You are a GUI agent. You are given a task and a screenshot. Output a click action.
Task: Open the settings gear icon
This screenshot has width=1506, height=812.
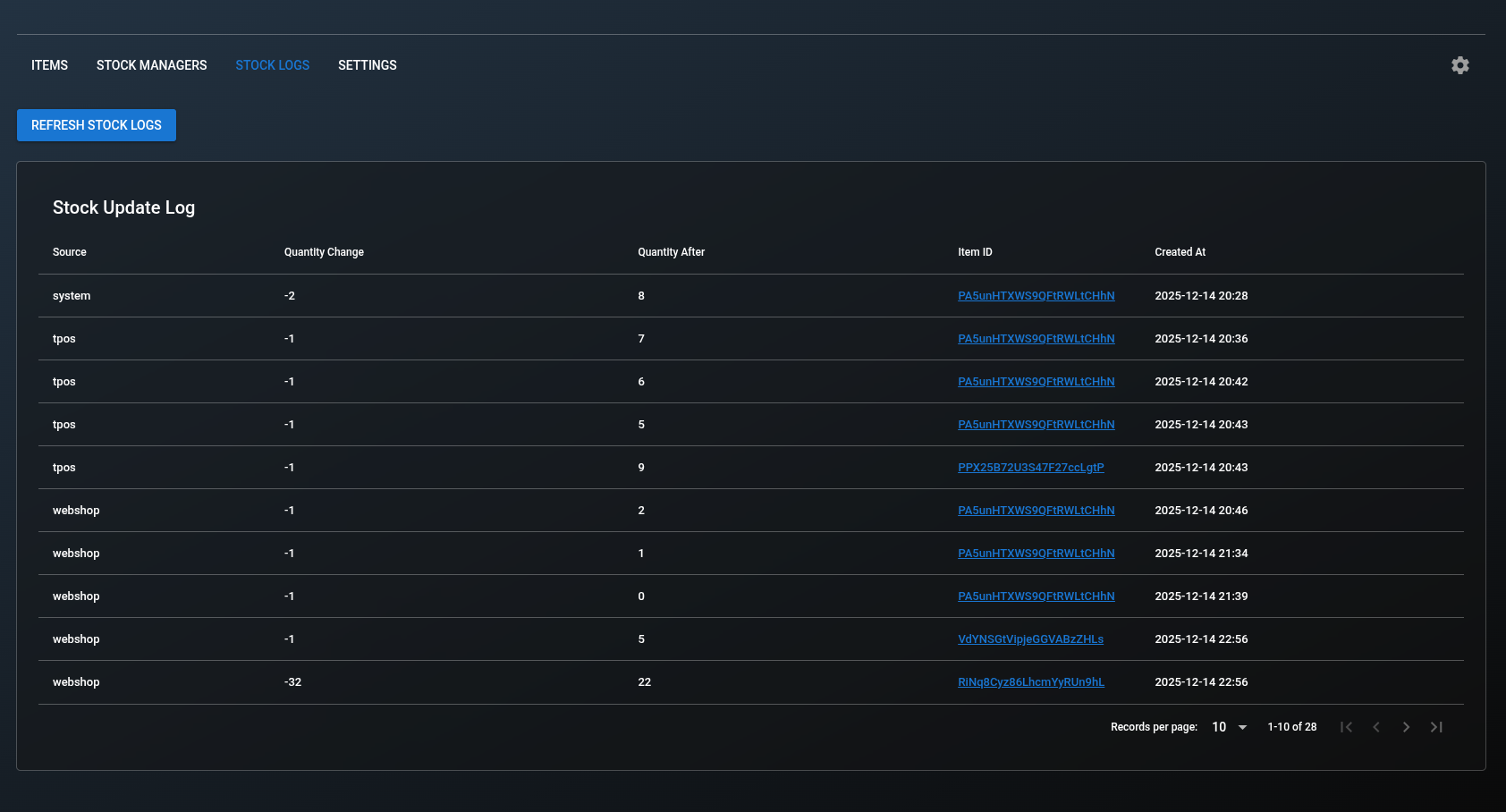click(x=1459, y=64)
